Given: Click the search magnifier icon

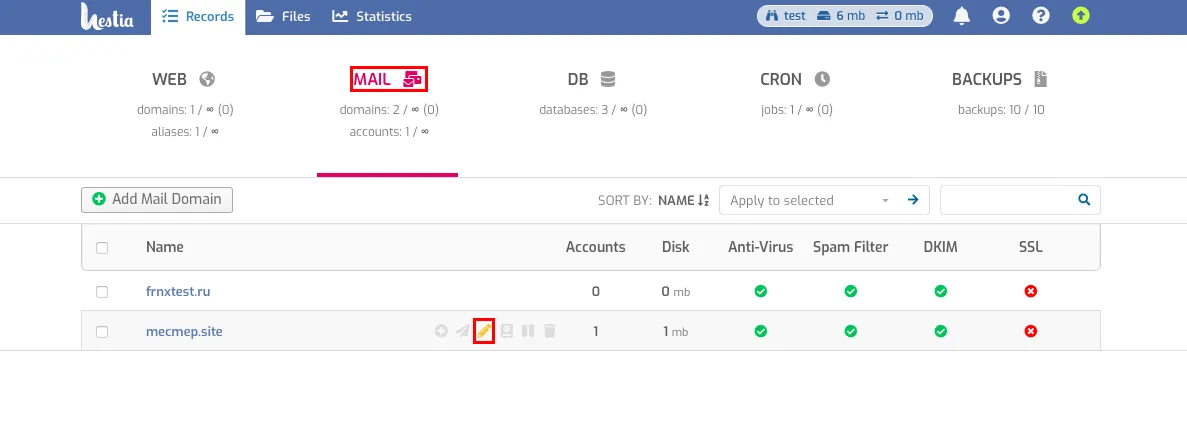Looking at the screenshot, I should (x=1084, y=200).
